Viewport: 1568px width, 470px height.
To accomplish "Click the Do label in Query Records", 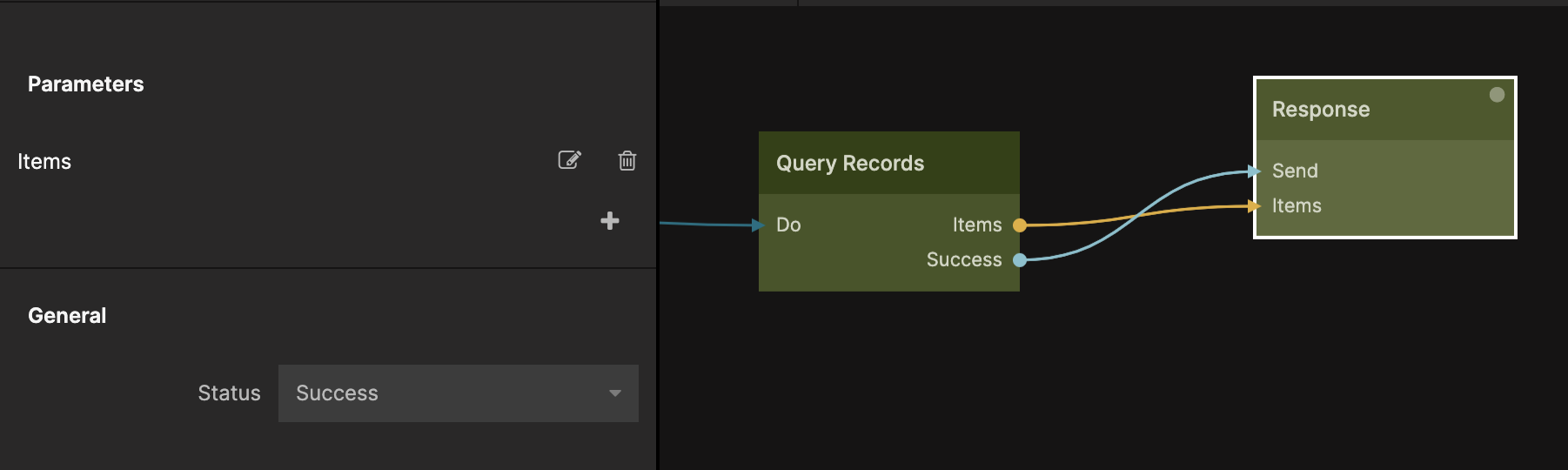I will coord(788,225).
